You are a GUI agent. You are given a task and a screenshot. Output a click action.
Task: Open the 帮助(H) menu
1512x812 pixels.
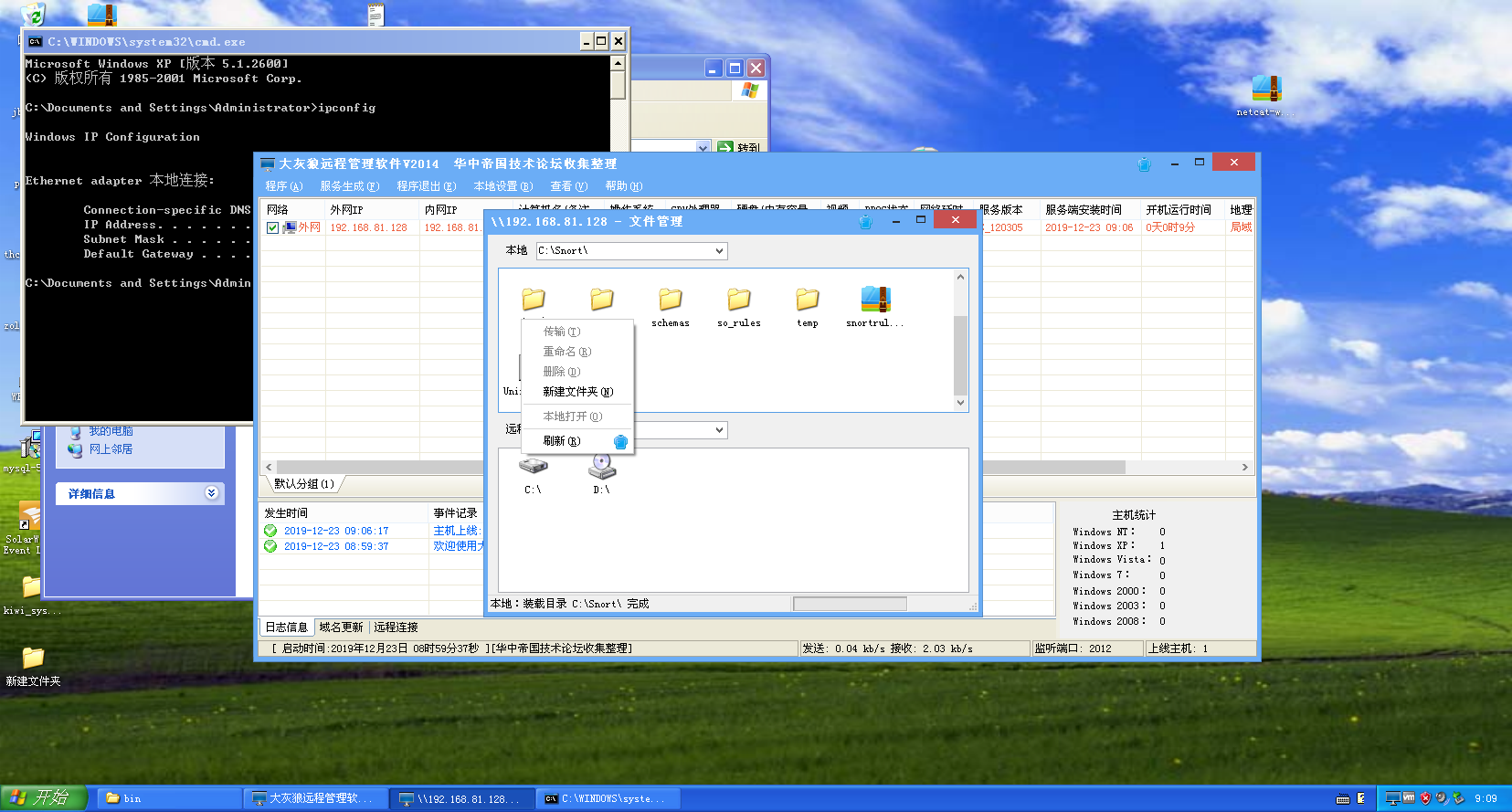624,186
